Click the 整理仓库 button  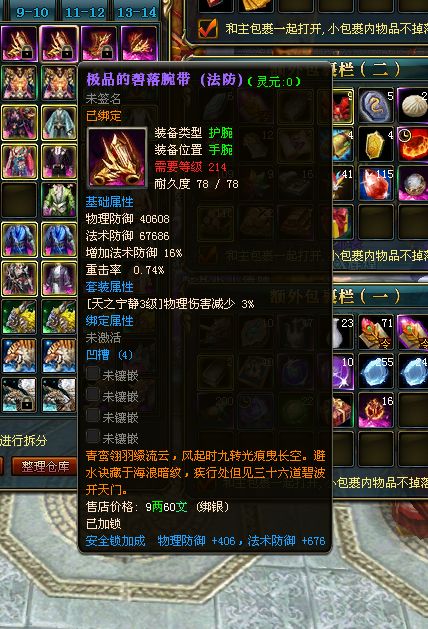pyautogui.click(x=45, y=466)
